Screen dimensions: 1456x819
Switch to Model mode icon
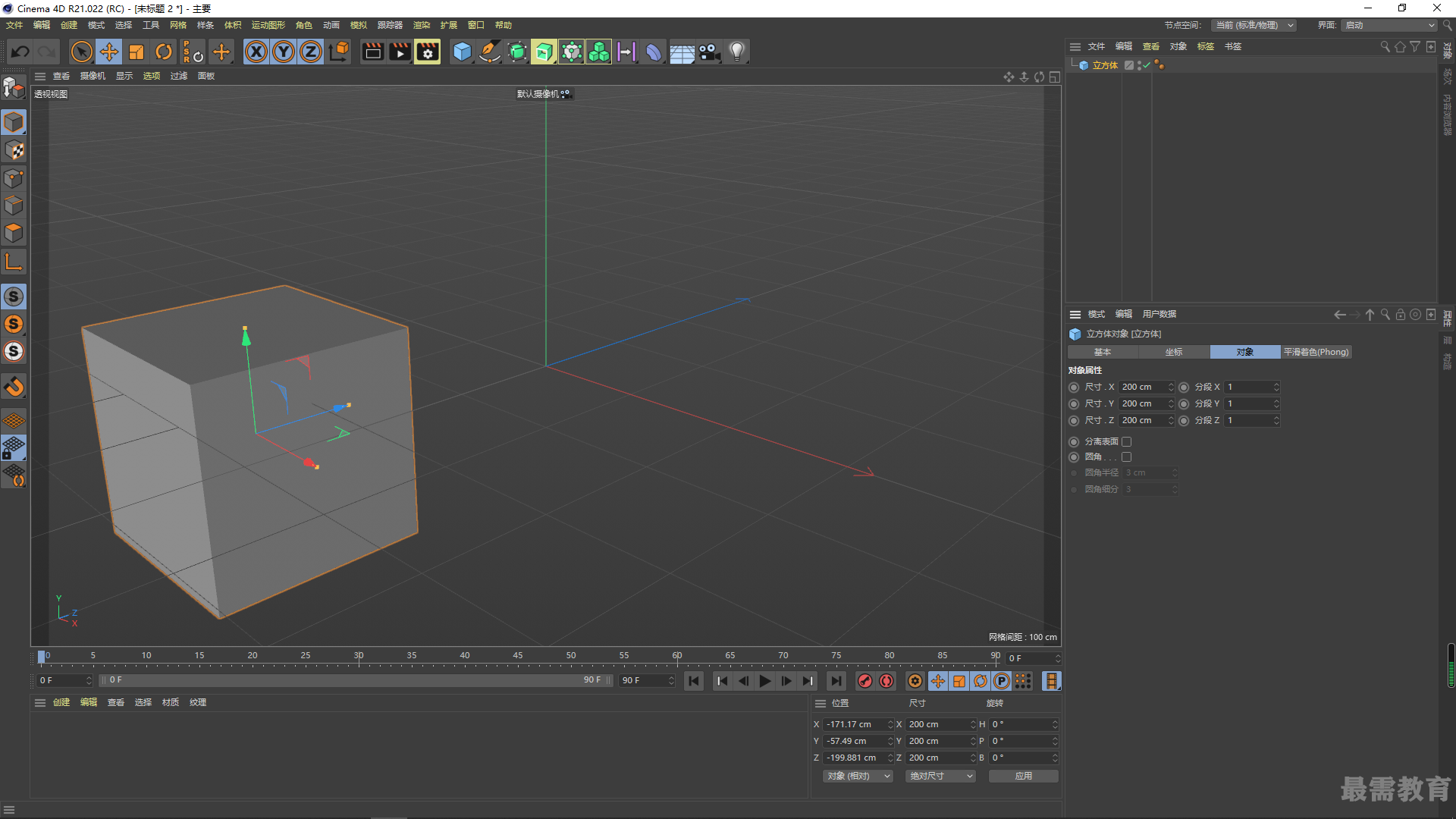(14, 122)
